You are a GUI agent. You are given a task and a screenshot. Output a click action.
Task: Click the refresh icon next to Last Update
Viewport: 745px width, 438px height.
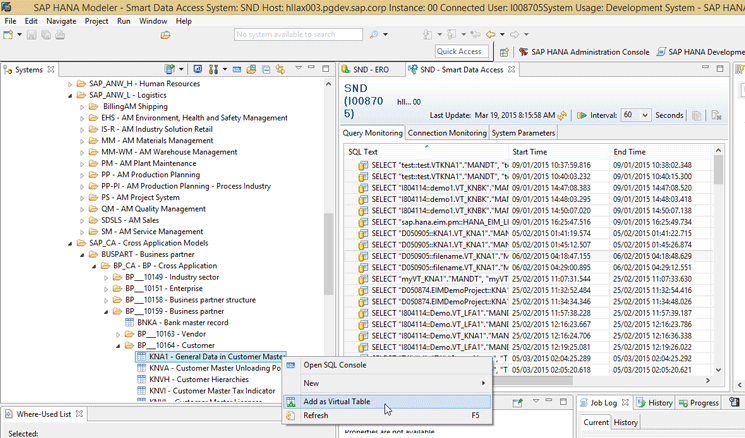pos(563,115)
